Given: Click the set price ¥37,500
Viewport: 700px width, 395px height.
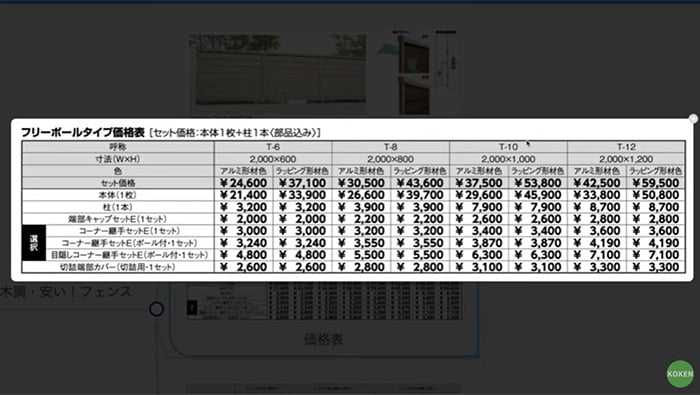Looking at the screenshot, I should (x=479, y=183).
